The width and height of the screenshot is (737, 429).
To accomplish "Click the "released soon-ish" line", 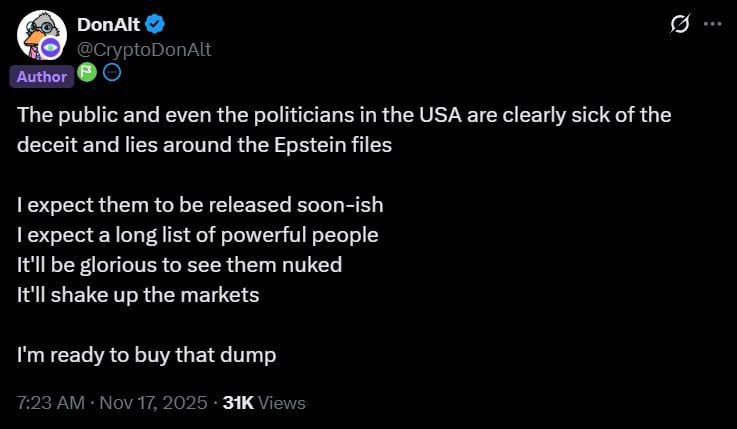I will (x=200, y=205).
